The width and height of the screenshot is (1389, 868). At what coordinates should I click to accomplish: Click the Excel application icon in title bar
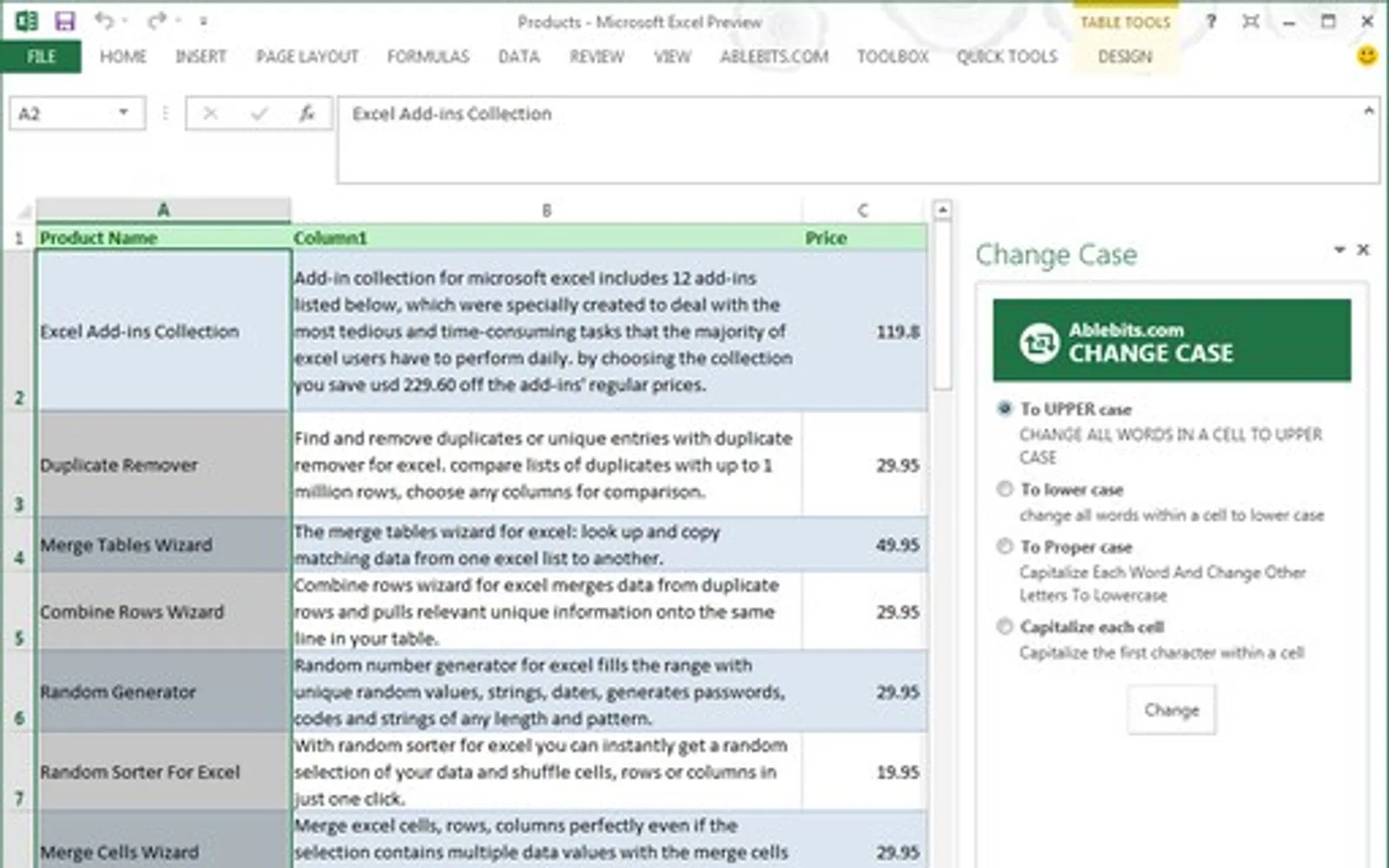coord(27,20)
